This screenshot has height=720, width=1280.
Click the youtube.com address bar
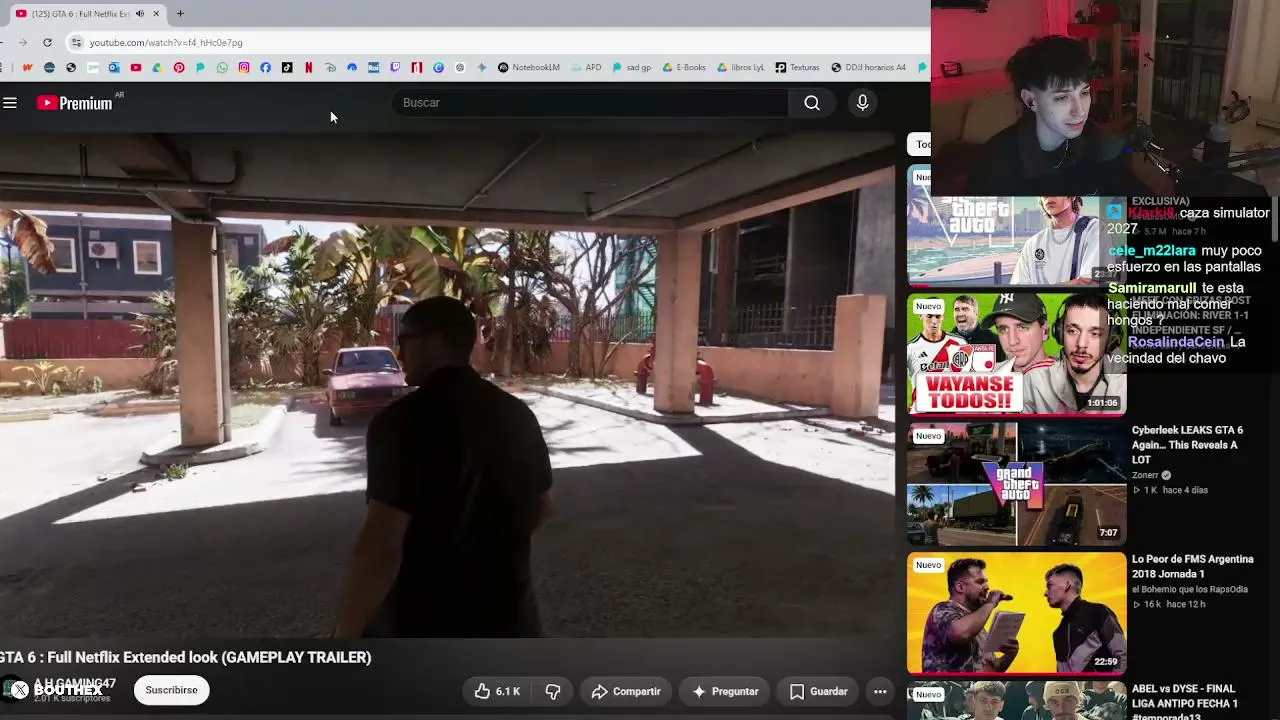point(500,42)
